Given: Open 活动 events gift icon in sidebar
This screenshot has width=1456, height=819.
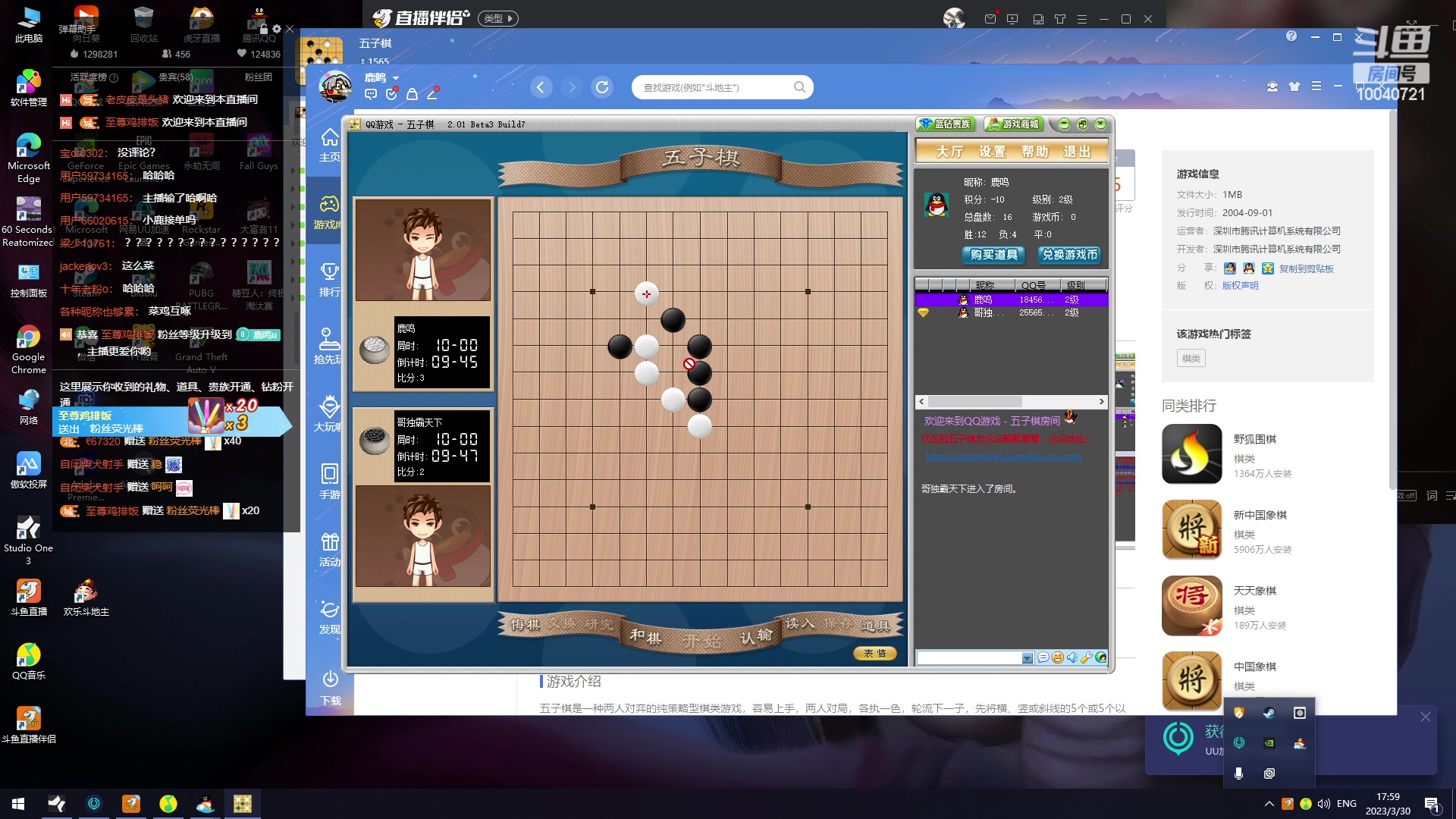Looking at the screenshot, I should point(329,550).
